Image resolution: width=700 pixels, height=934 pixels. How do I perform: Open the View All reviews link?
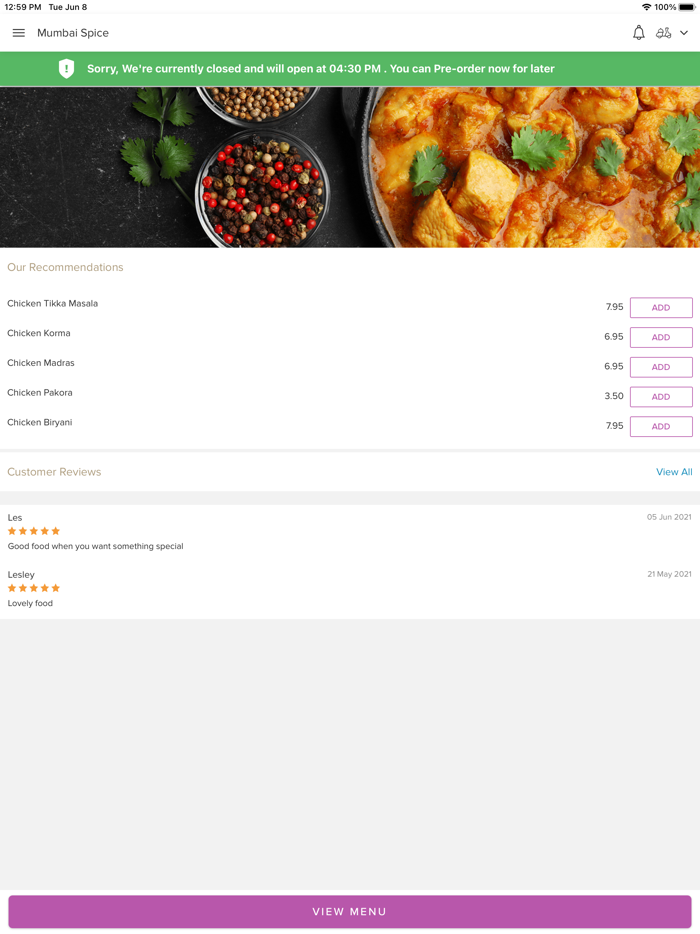point(674,471)
